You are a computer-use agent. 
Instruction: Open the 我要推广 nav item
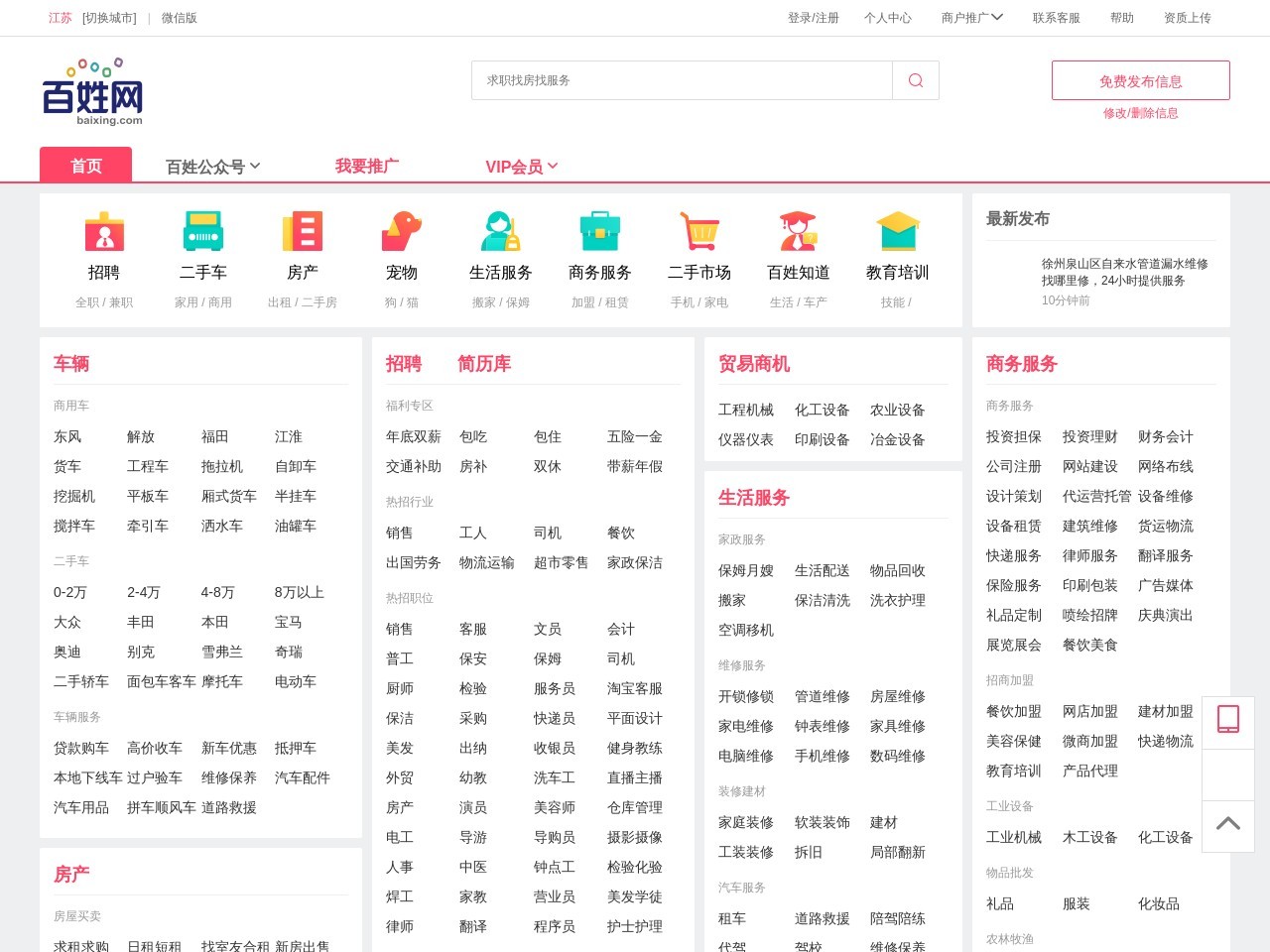pos(367,166)
